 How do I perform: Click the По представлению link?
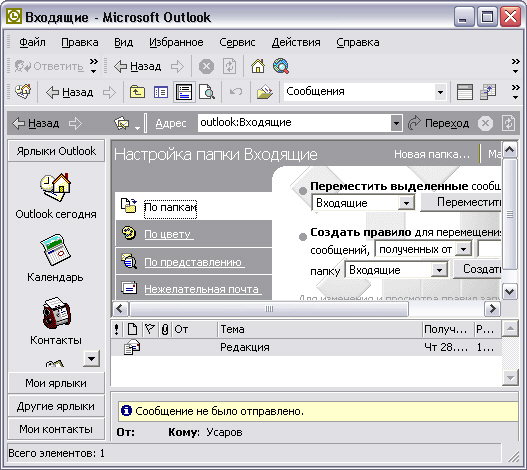tap(194, 262)
